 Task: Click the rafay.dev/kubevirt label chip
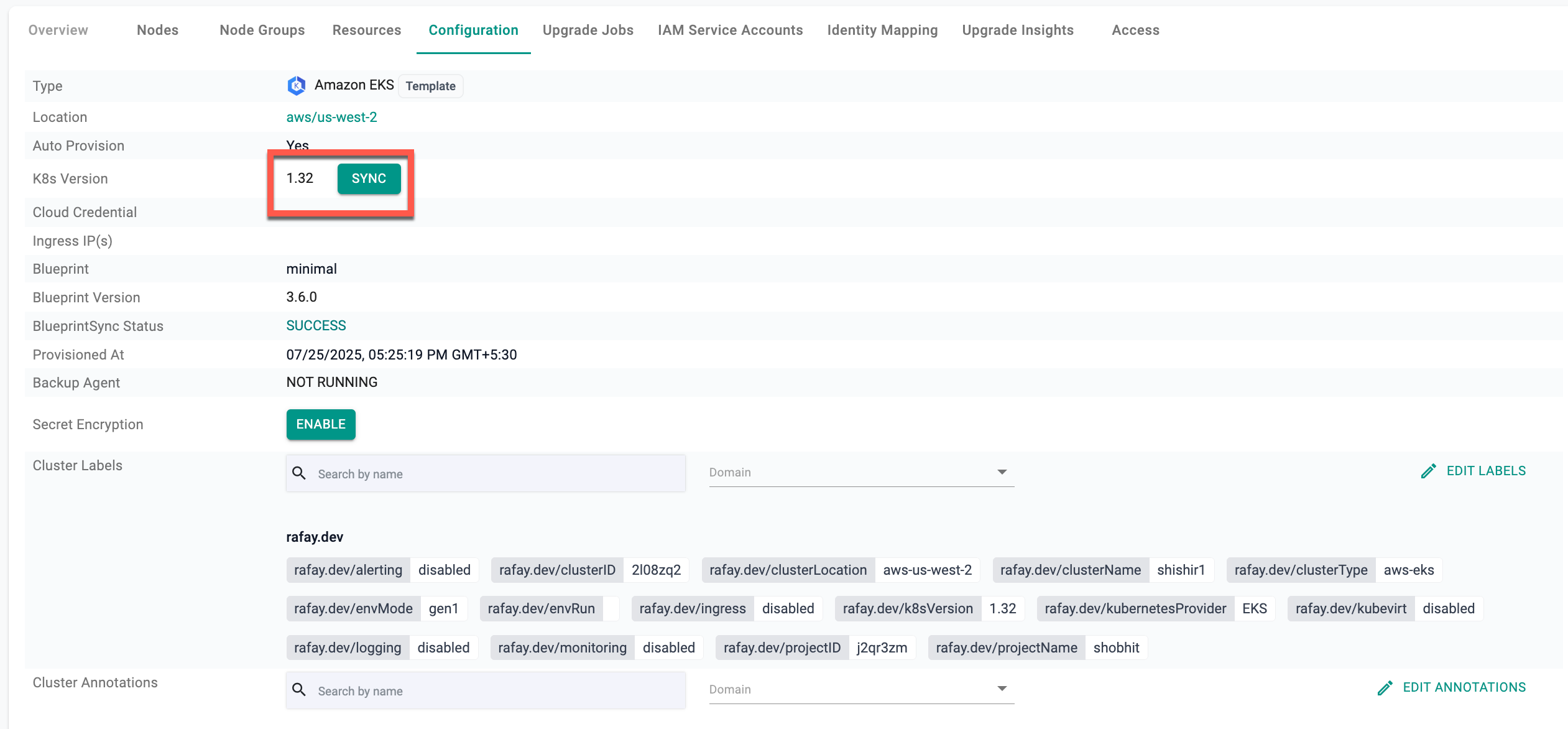[1386, 608]
